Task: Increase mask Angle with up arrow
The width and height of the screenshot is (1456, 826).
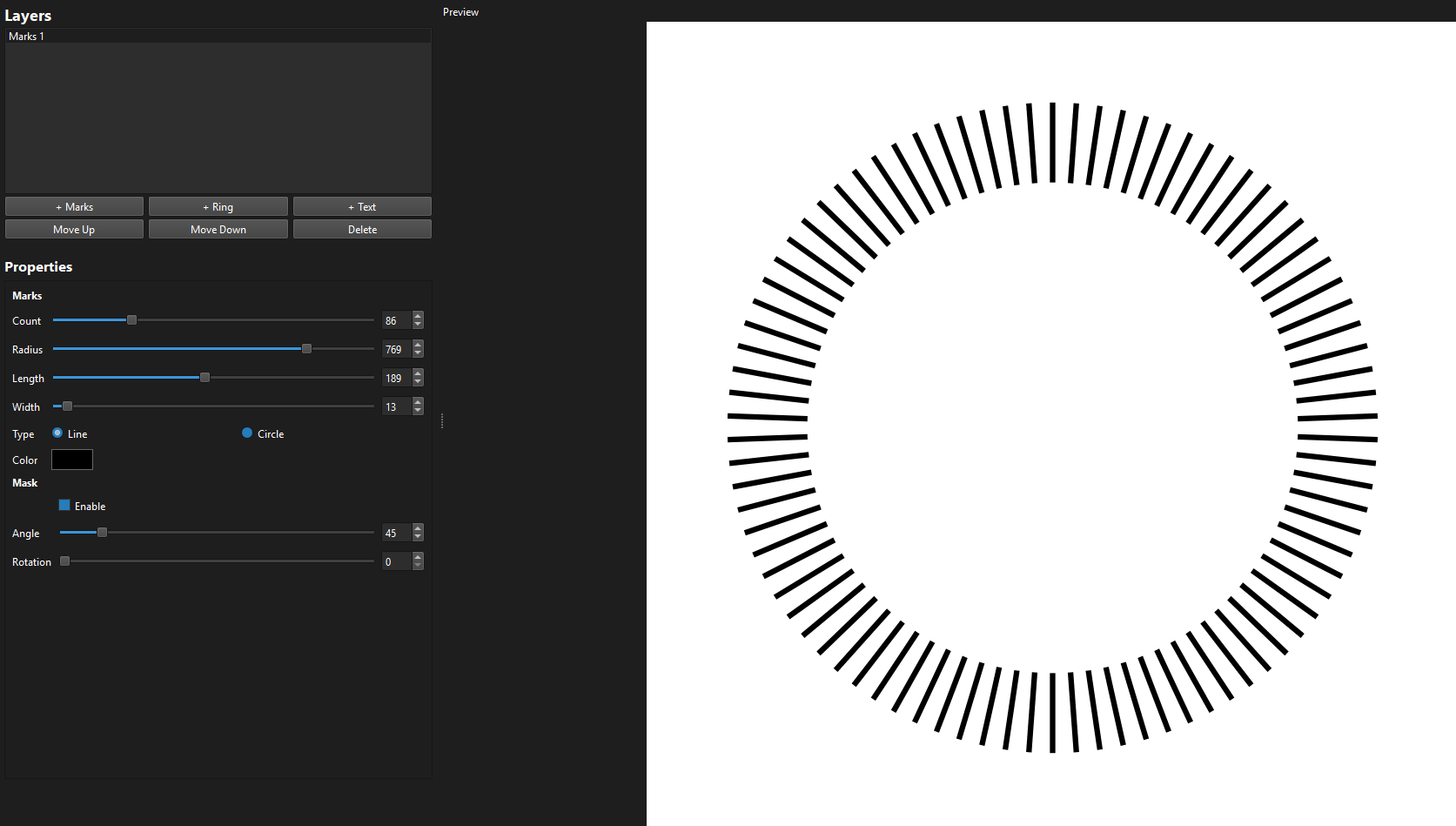Action: (418, 528)
